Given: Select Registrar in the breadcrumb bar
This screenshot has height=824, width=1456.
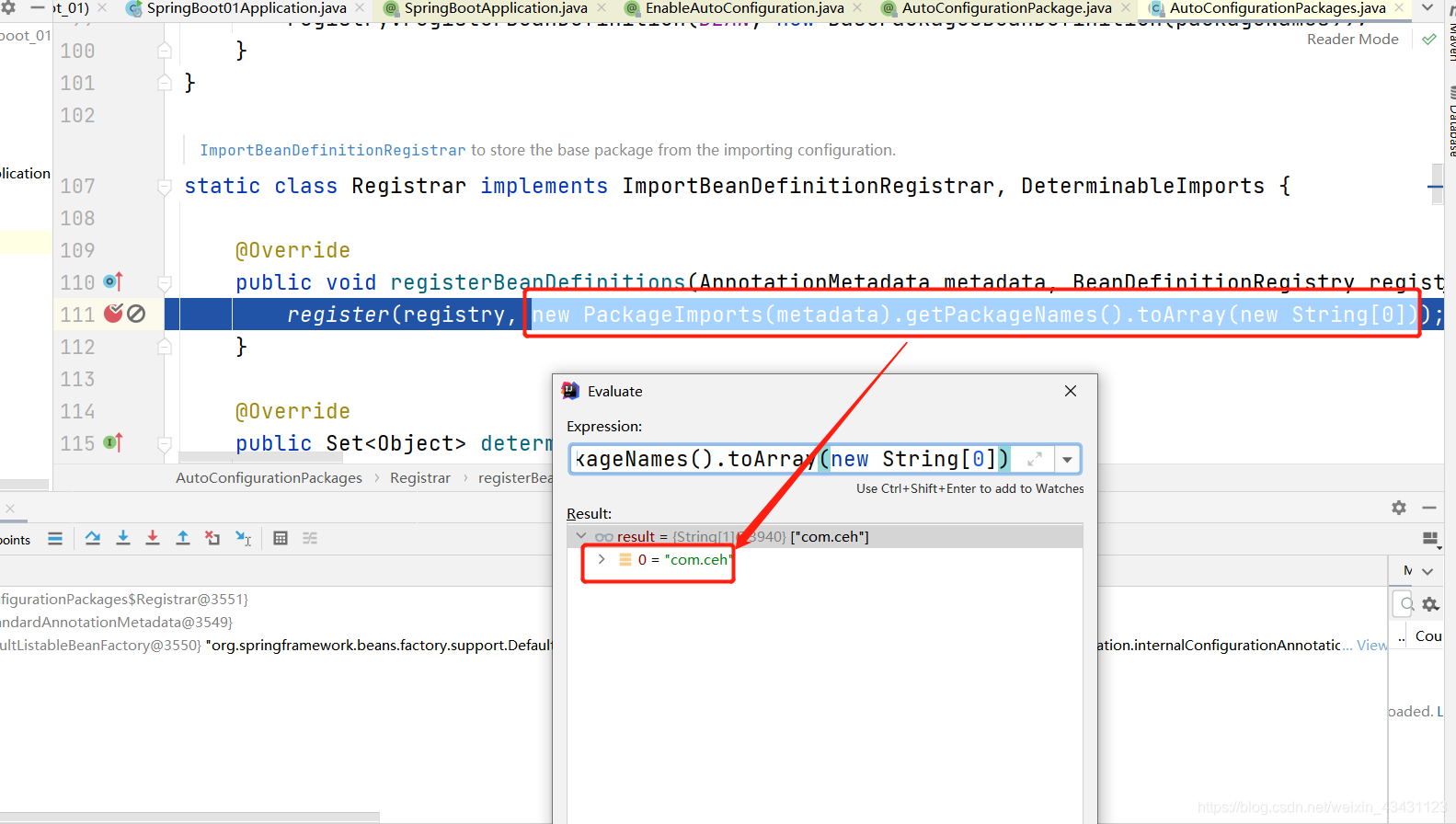Looking at the screenshot, I should click(x=420, y=478).
